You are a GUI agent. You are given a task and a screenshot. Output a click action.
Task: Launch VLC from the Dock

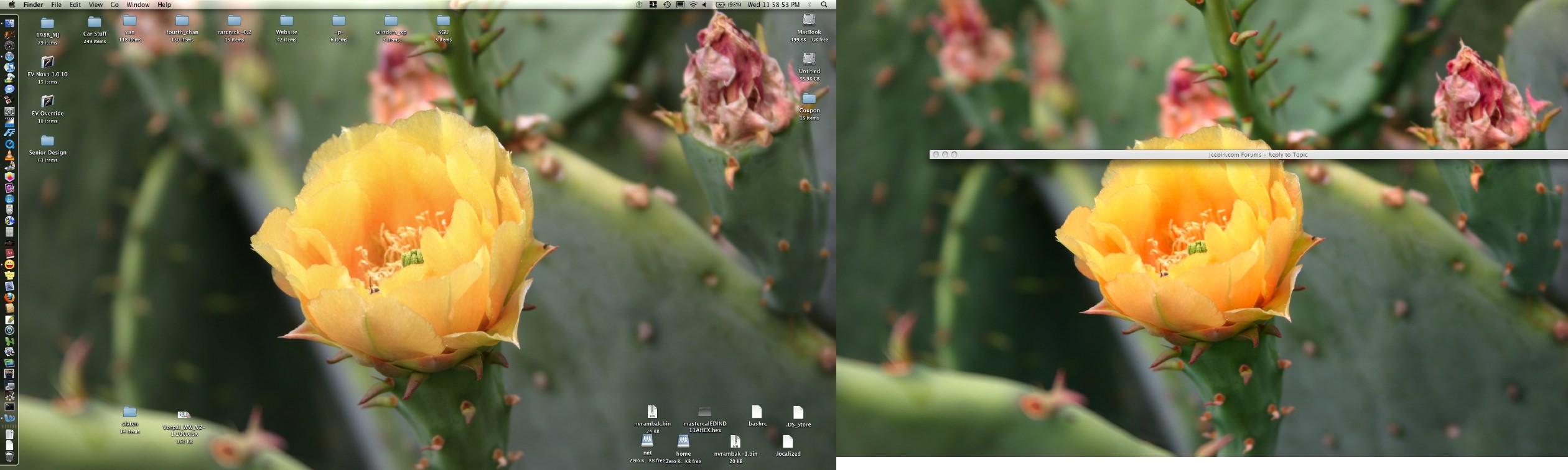click(x=9, y=155)
